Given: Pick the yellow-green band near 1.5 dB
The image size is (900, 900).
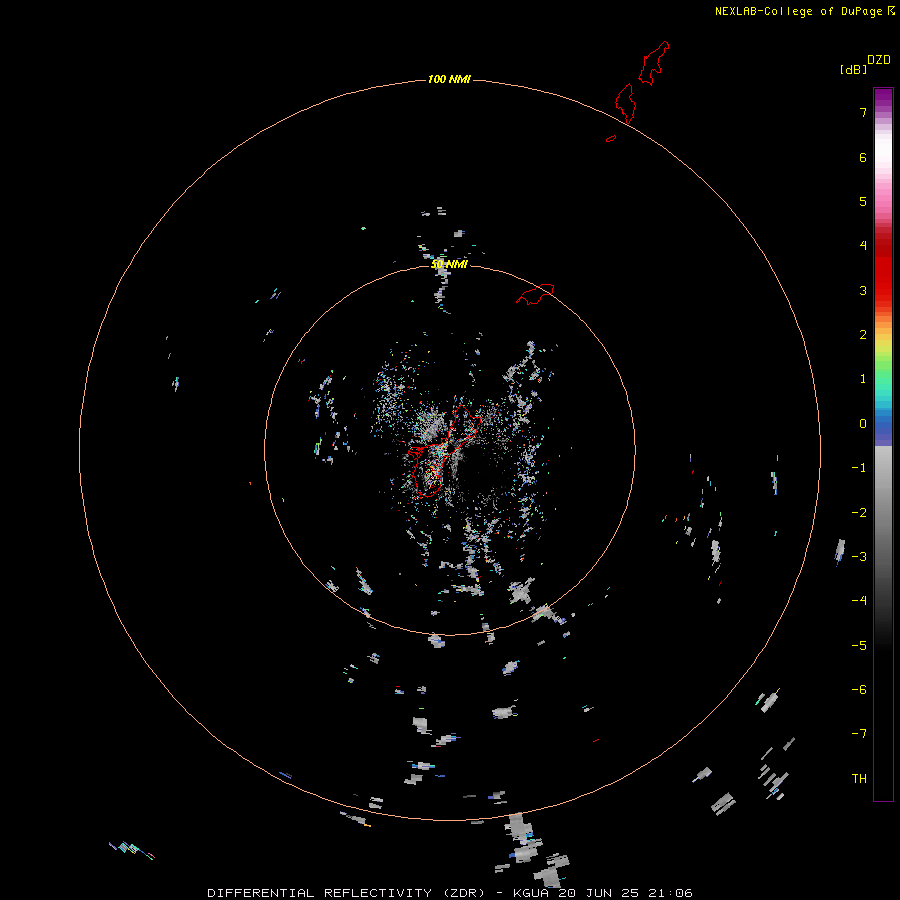Looking at the screenshot, I should pyautogui.click(x=883, y=356).
